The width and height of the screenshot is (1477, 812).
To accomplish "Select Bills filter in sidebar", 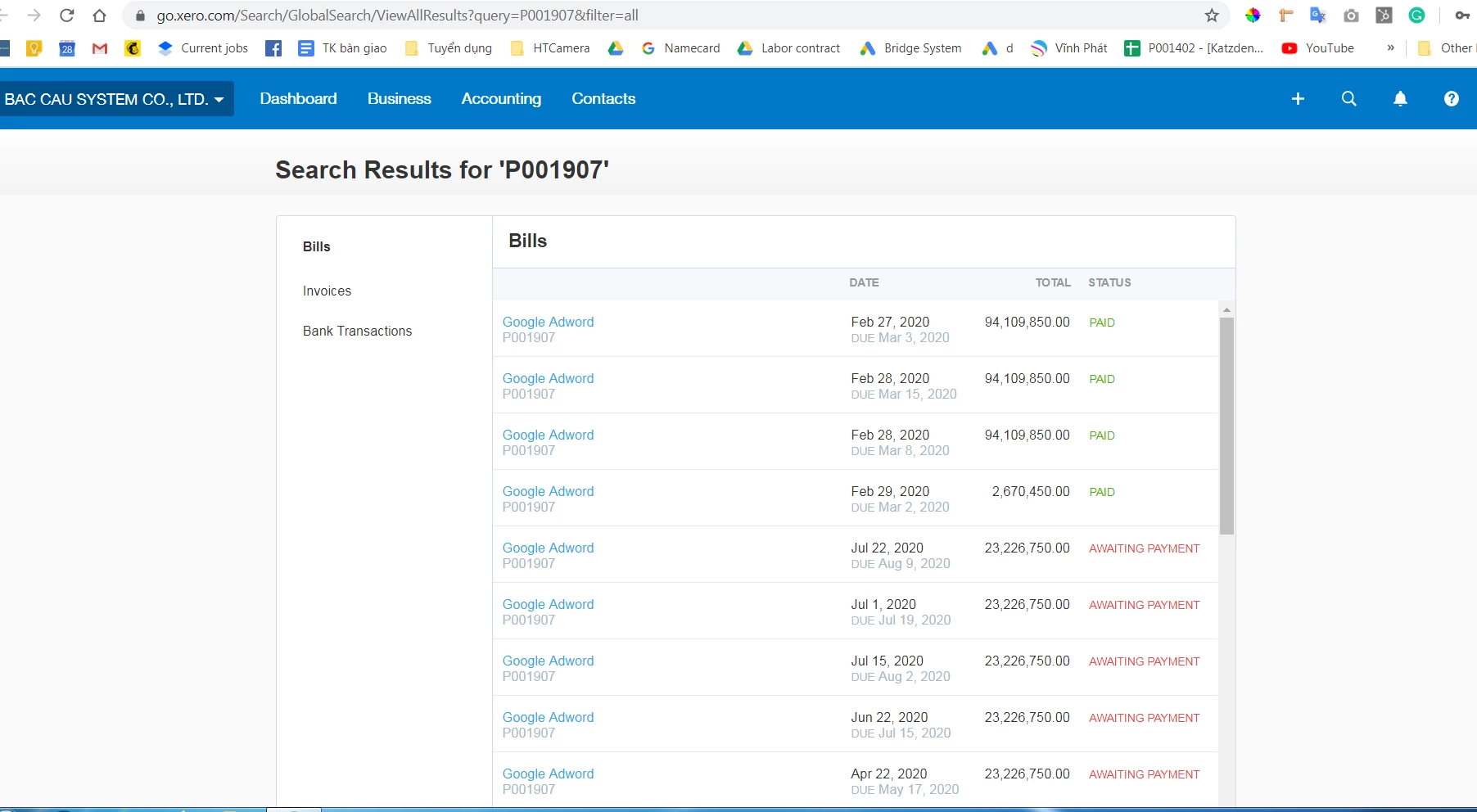I will pyautogui.click(x=317, y=247).
